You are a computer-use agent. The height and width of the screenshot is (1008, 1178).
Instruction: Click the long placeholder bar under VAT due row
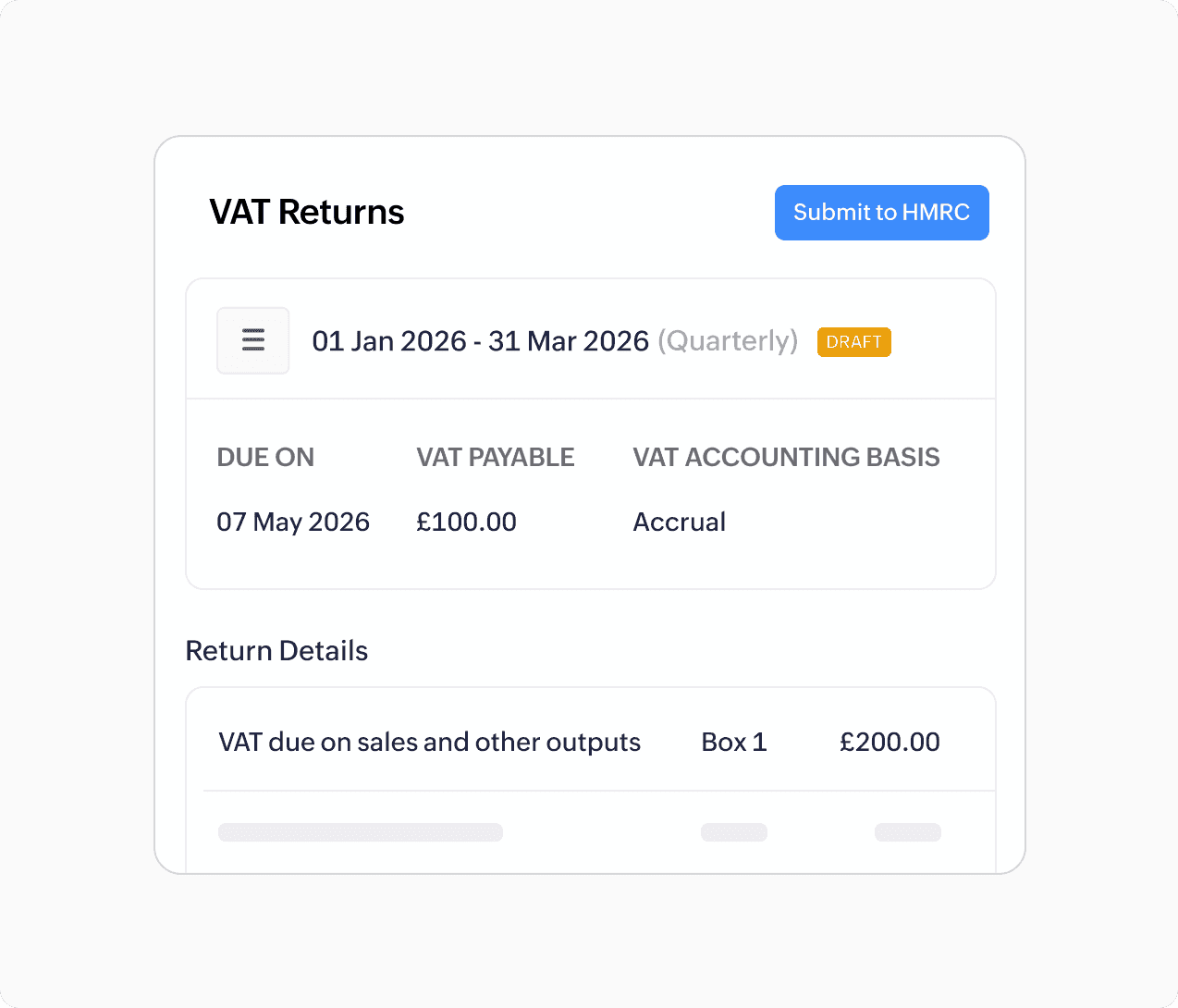click(361, 832)
